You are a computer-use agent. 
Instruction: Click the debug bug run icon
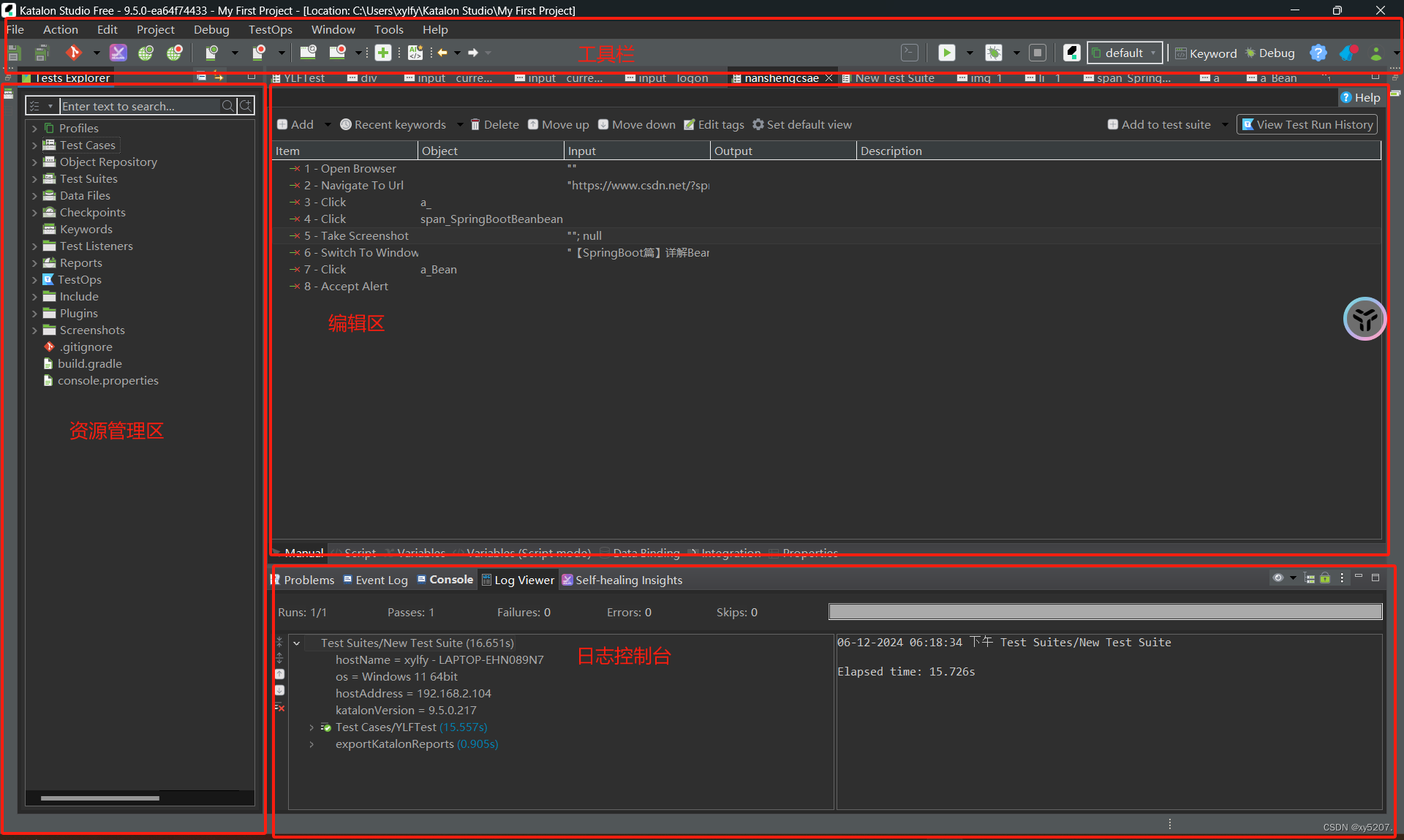993,53
